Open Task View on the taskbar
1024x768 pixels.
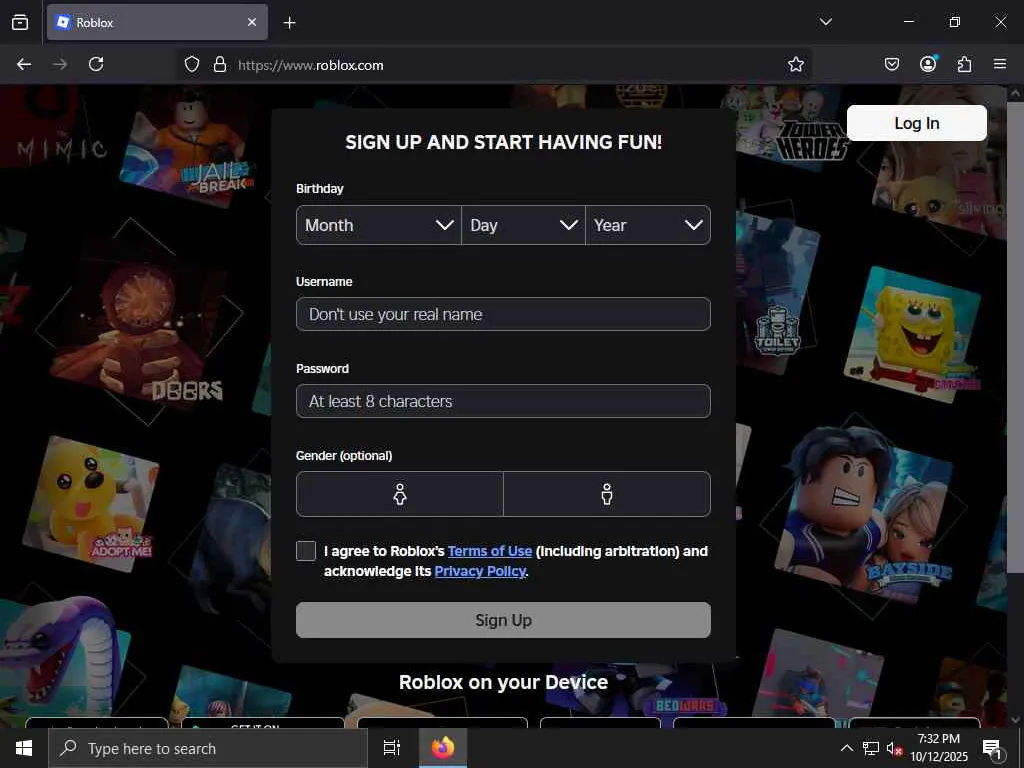[x=391, y=748]
